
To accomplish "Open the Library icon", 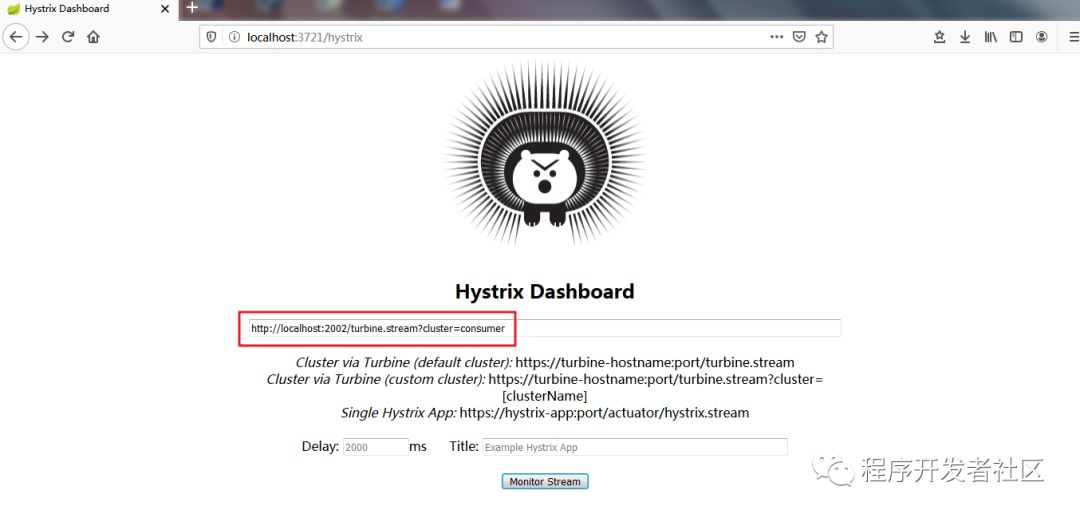I will (990, 37).
